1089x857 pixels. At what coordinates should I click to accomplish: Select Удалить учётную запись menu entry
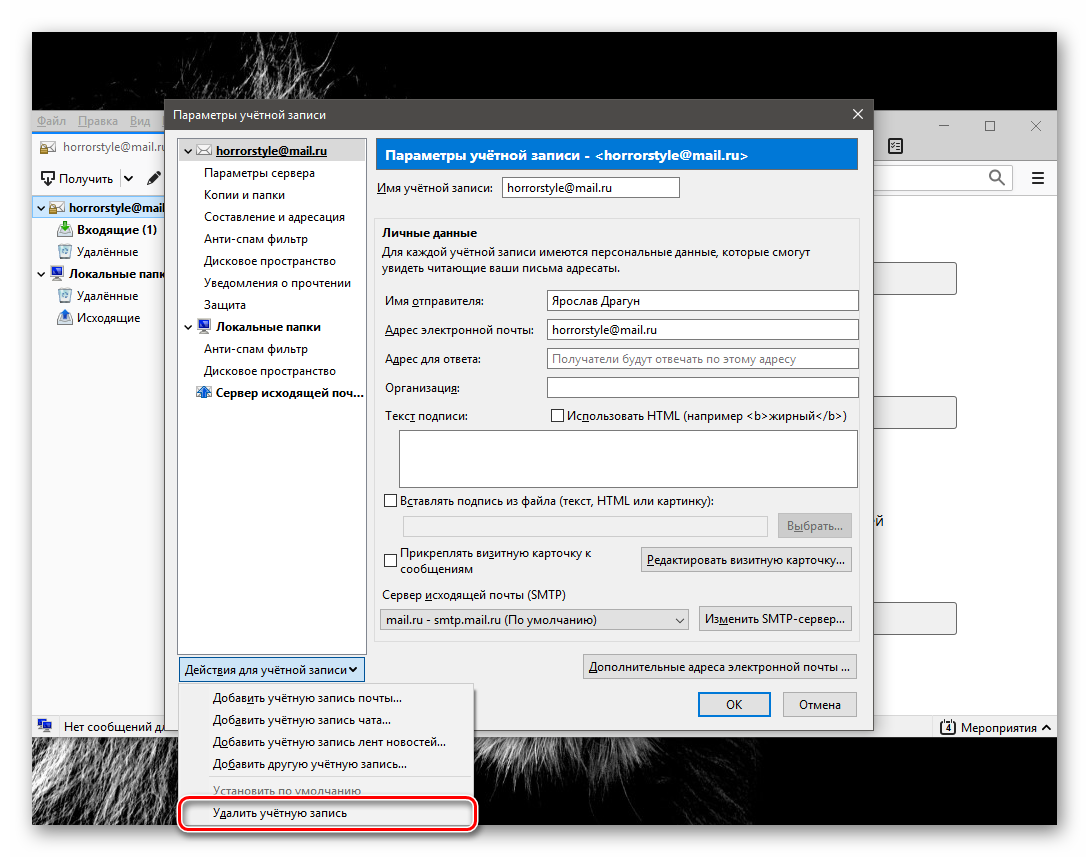tap(326, 813)
